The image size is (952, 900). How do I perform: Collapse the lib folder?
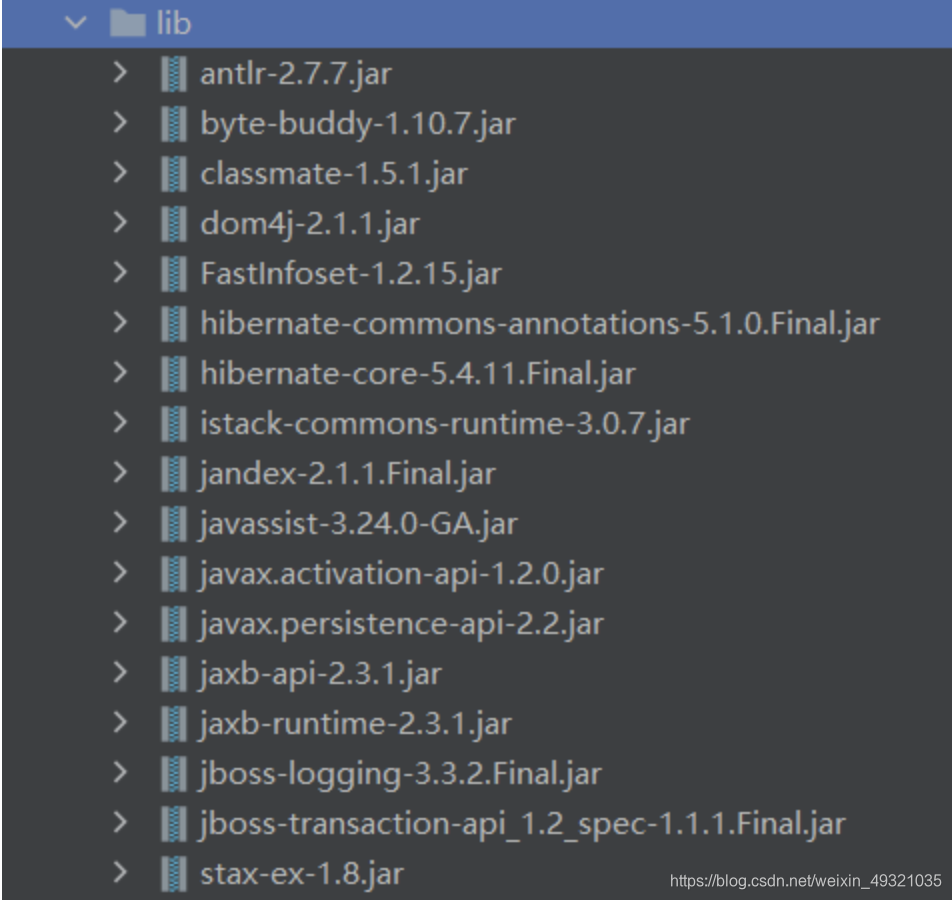tap(75, 23)
